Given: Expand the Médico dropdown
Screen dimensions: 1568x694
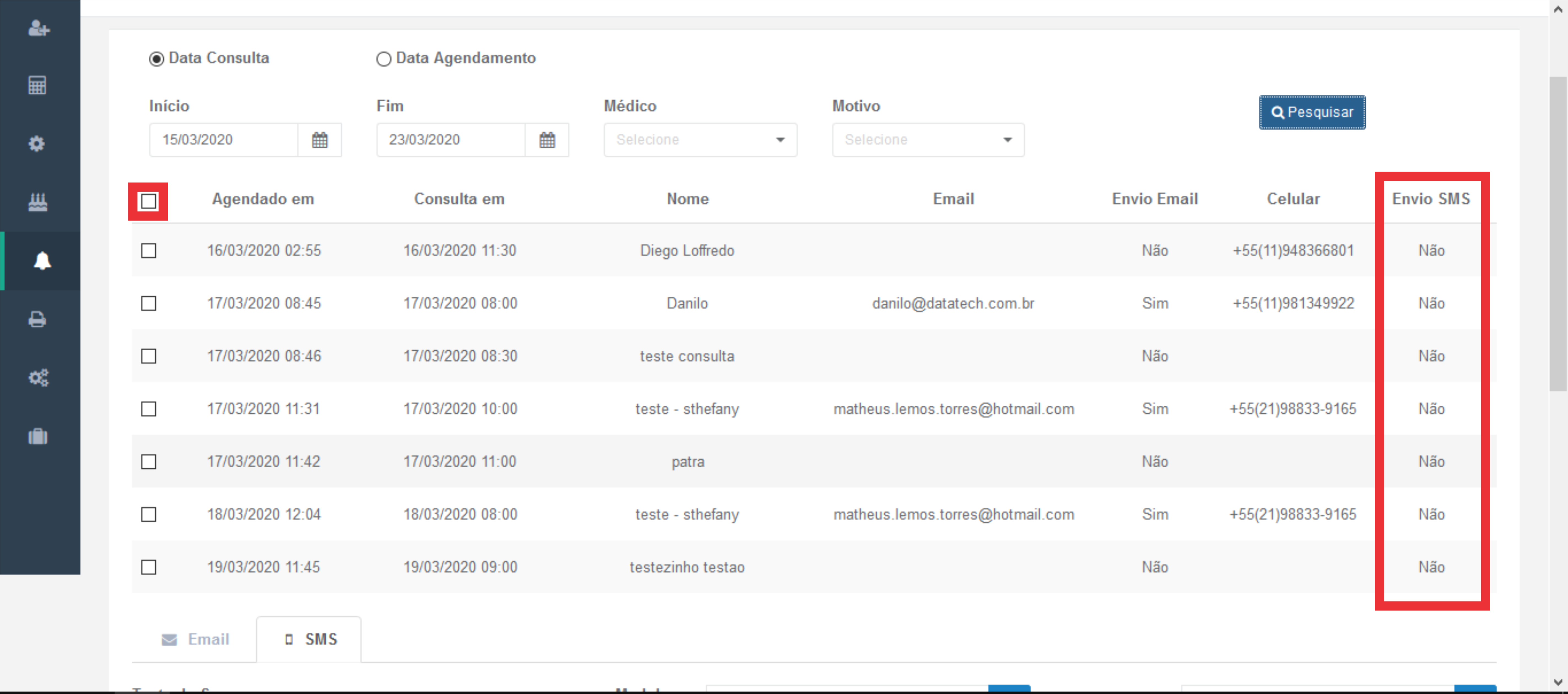Looking at the screenshot, I should pos(700,140).
